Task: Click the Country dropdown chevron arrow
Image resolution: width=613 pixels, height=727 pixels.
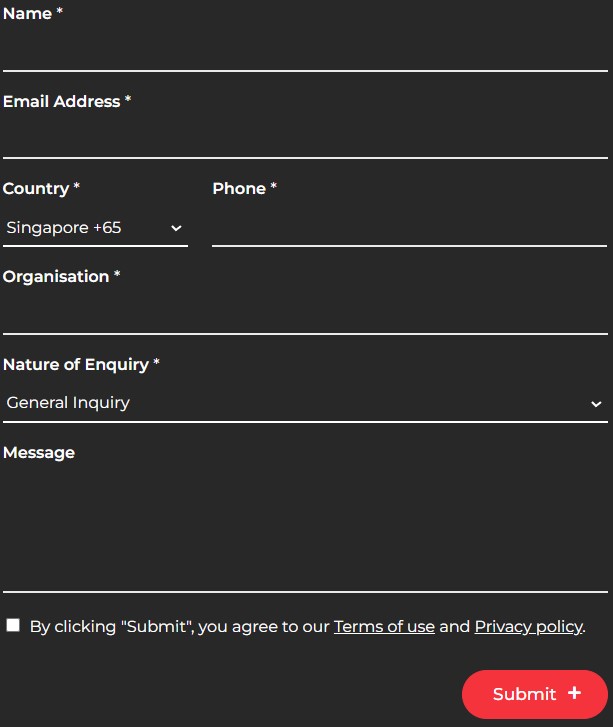Action: pos(176,228)
